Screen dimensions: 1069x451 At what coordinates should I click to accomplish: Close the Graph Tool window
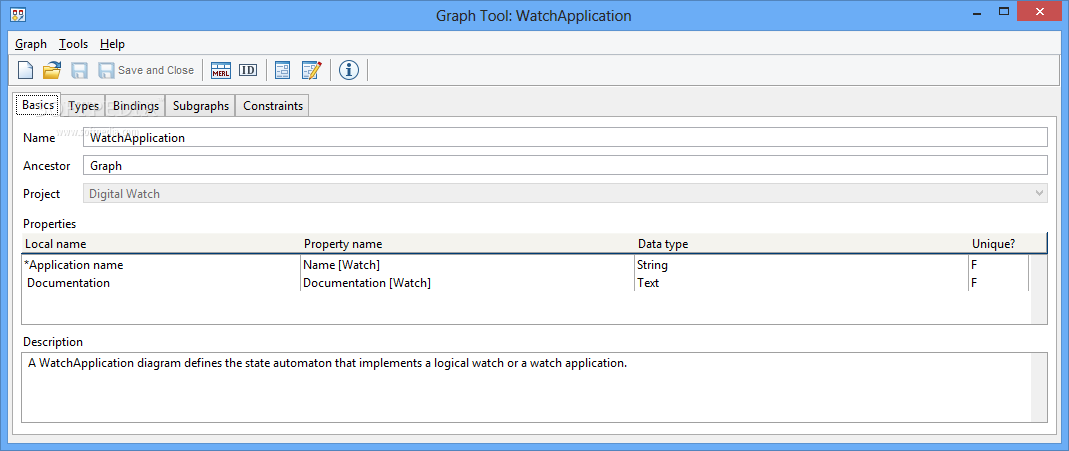tap(1040, 11)
